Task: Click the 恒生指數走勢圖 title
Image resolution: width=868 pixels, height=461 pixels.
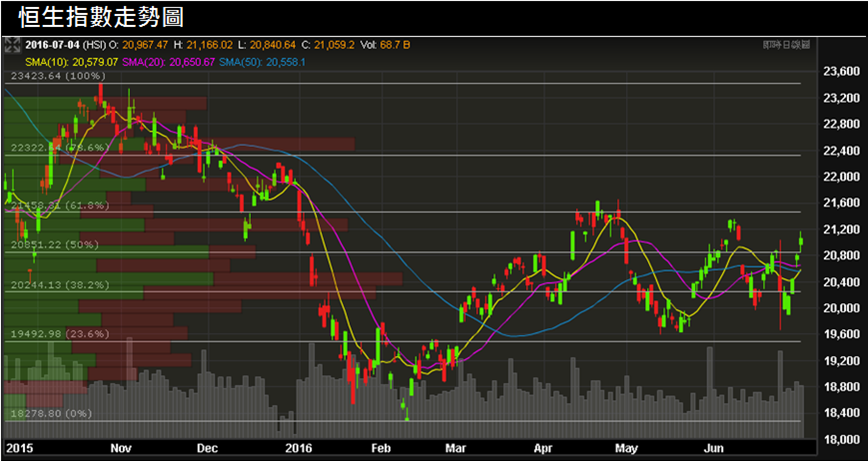Action: (101, 18)
